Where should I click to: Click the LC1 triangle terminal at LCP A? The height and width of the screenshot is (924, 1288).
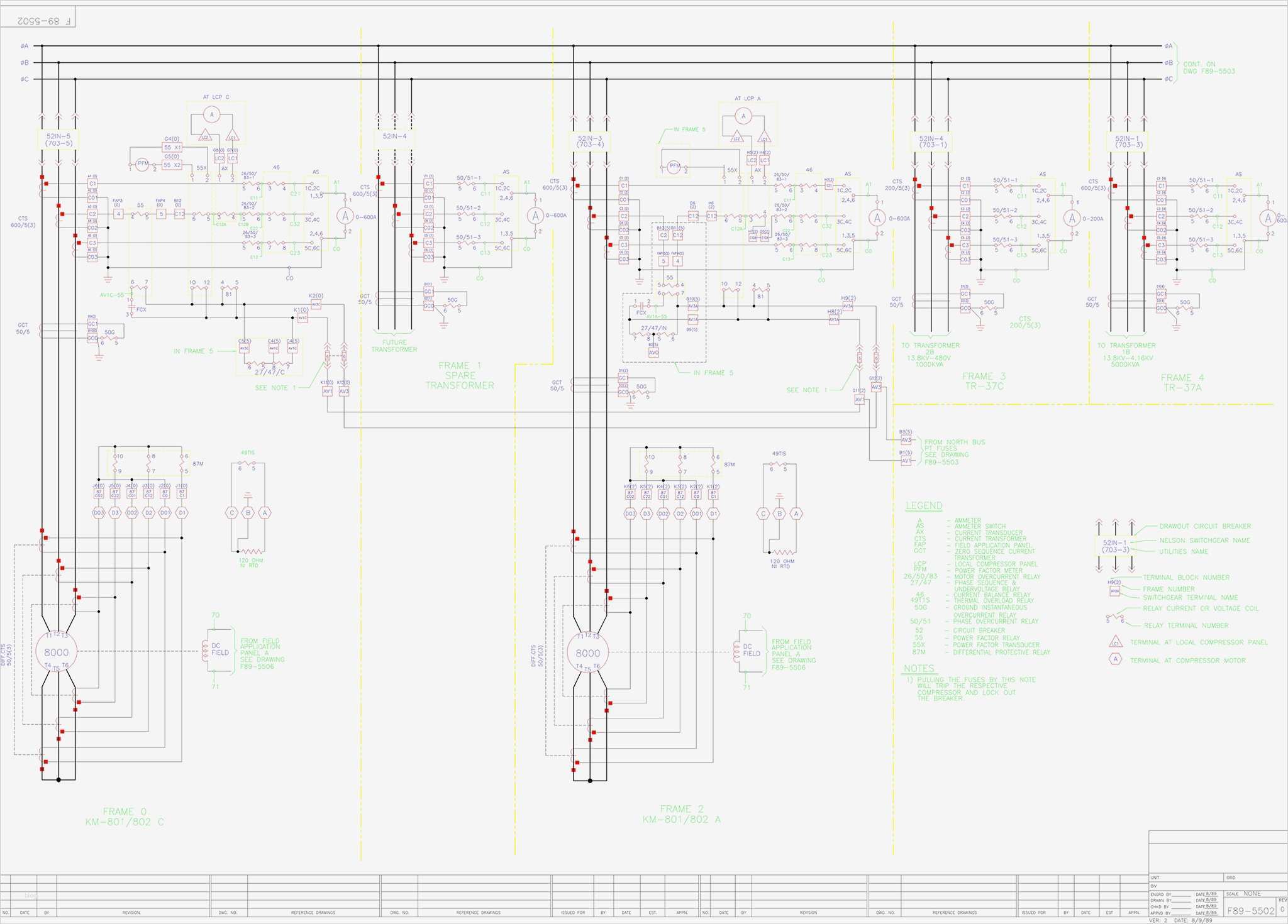coord(764,138)
